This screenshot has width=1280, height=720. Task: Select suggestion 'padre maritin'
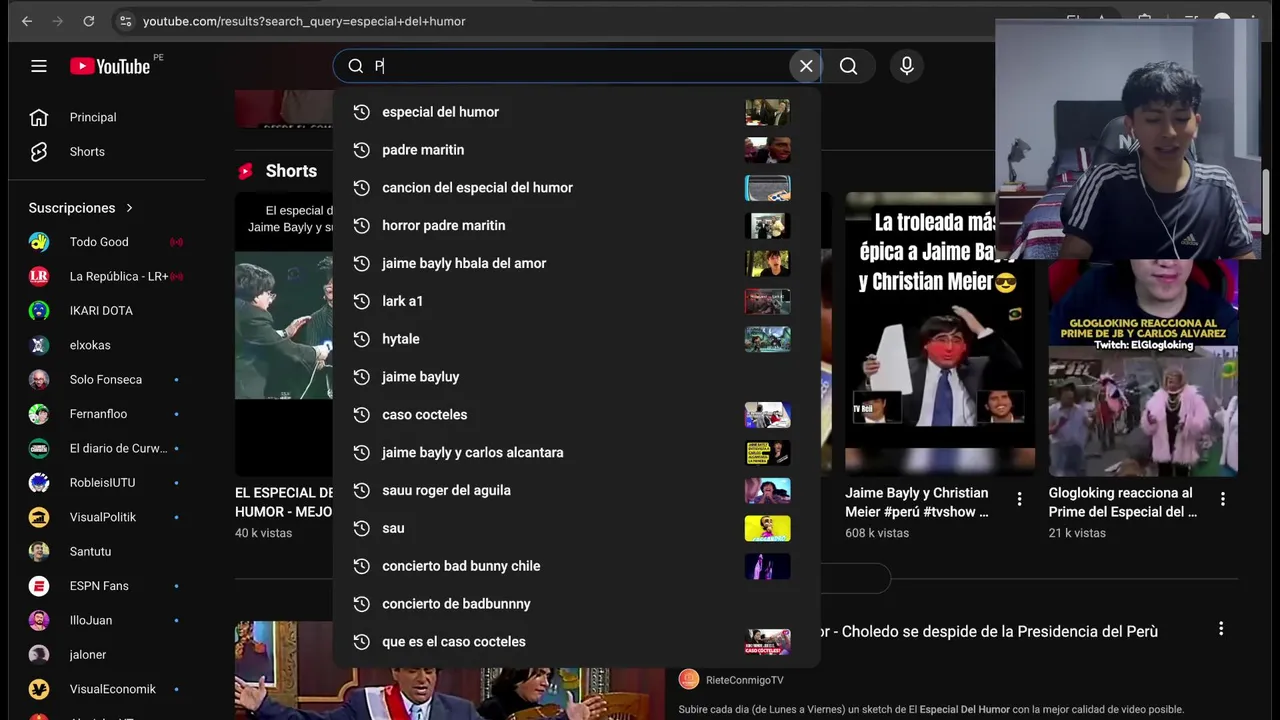click(x=577, y=150)
